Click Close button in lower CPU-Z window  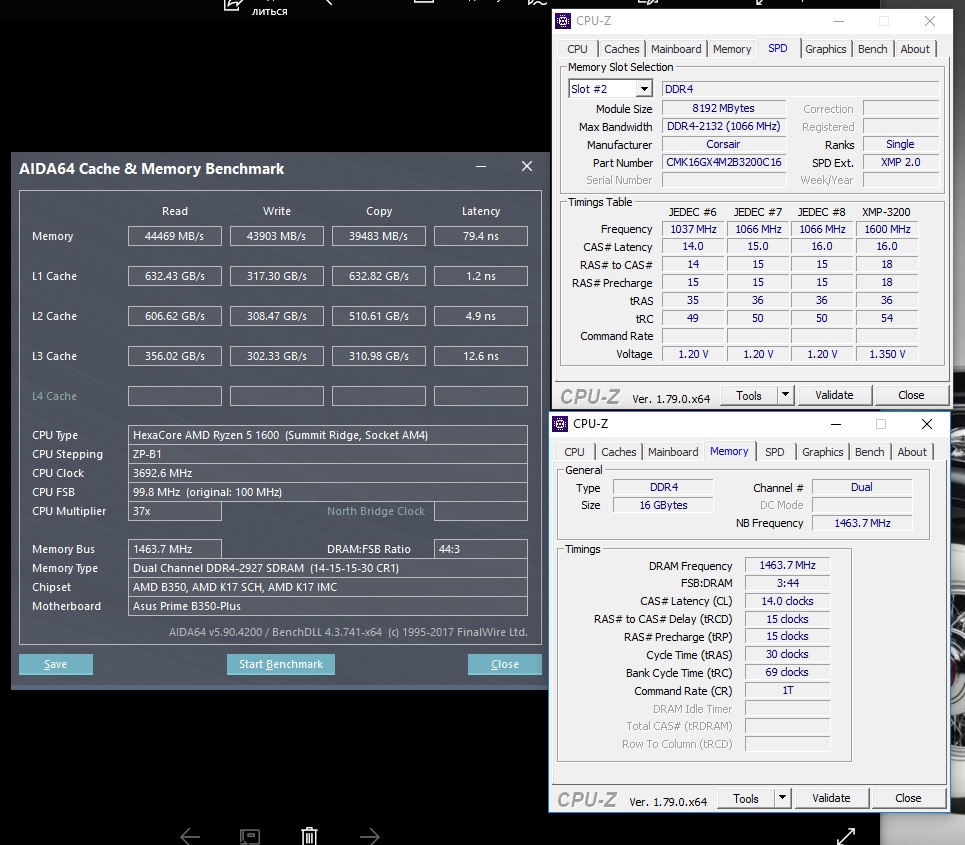tap(908, 798)
